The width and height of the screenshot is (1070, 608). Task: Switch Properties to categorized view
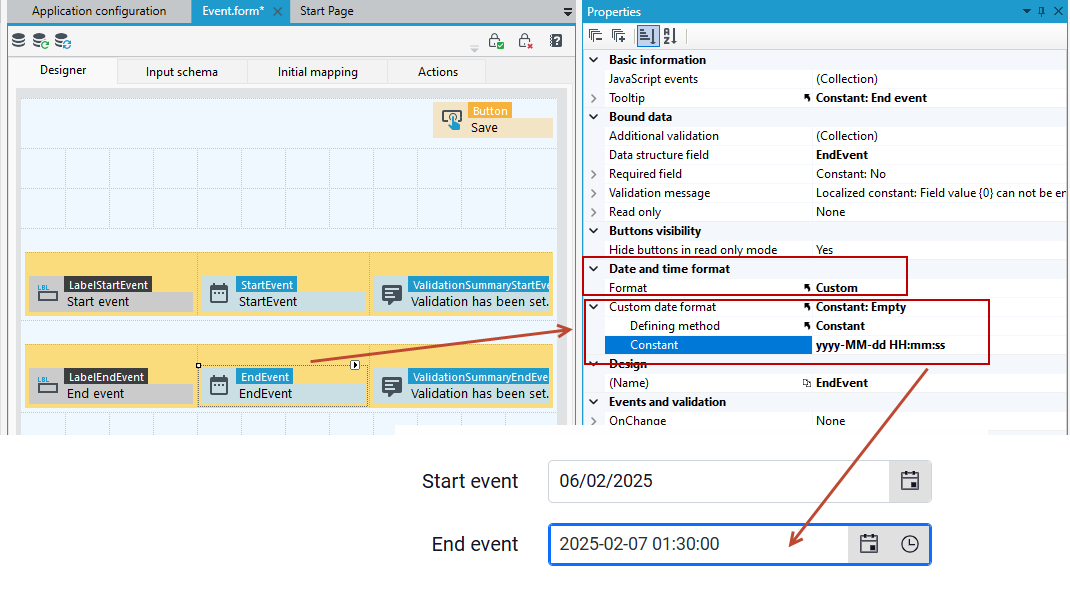tap(646, 35)
